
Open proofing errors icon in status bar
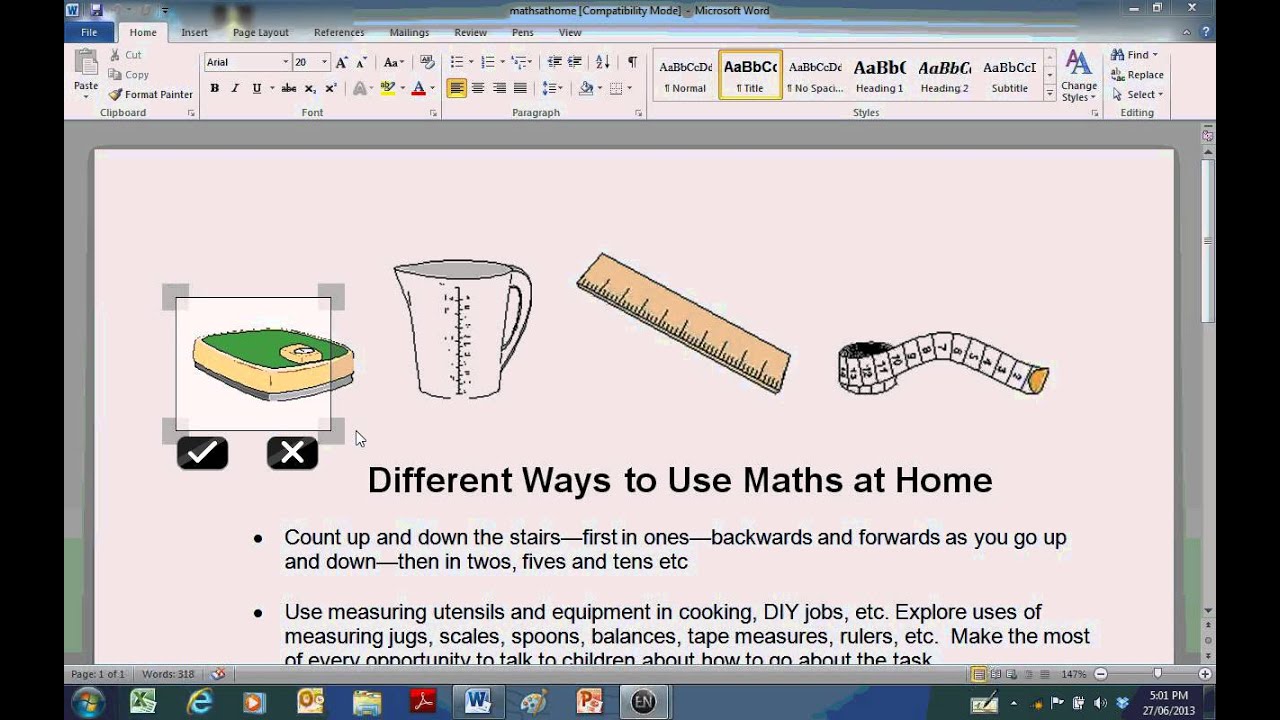[x=218, y=674]
